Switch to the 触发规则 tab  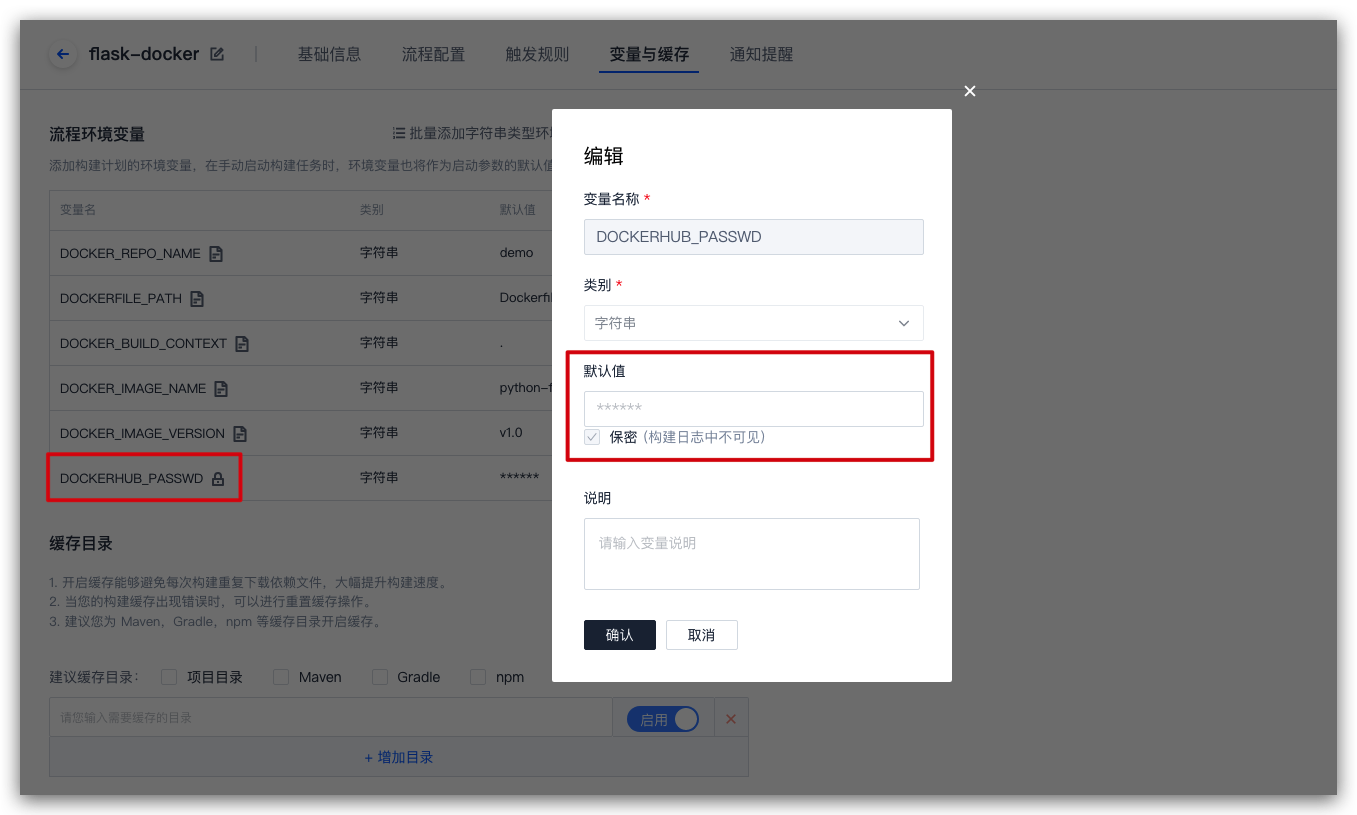coord(537,54)
